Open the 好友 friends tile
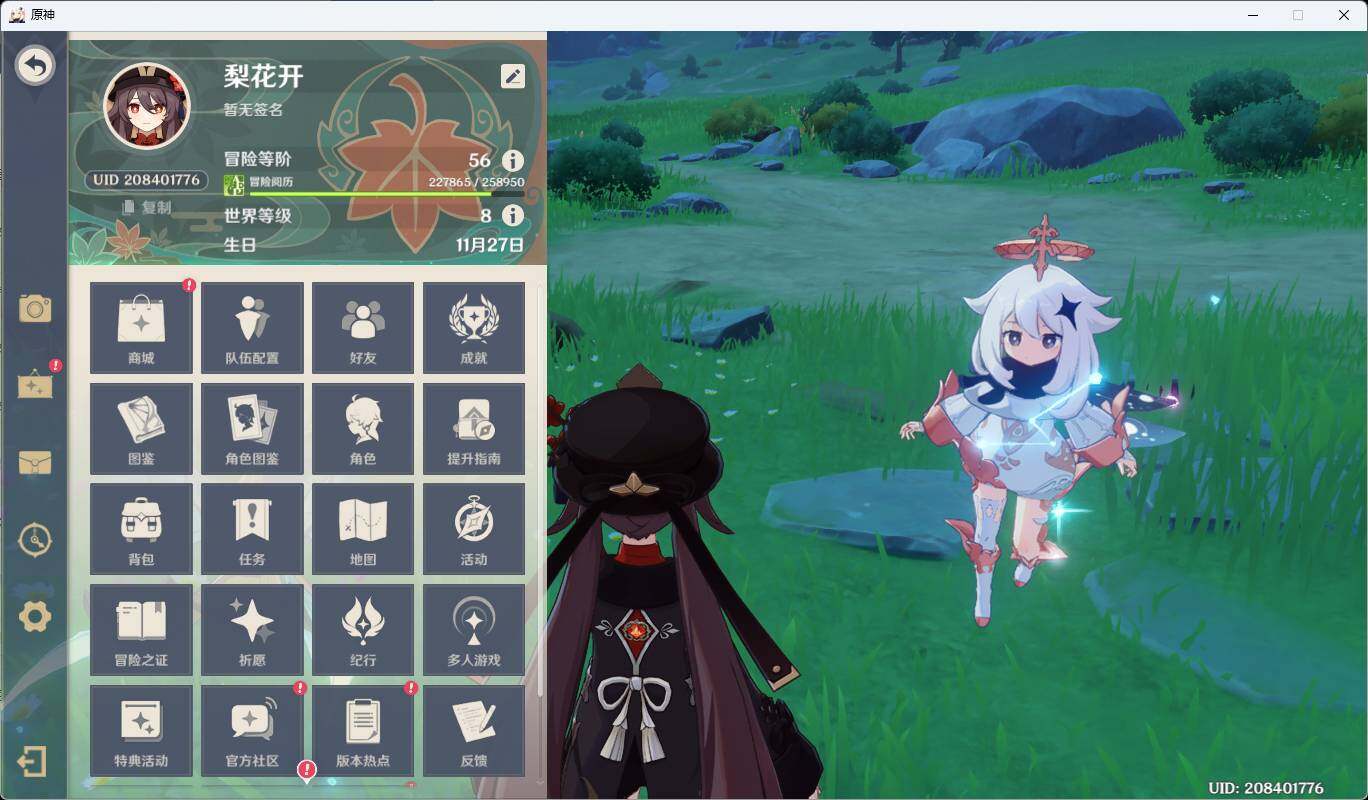1368x800 pixels. 363,328
